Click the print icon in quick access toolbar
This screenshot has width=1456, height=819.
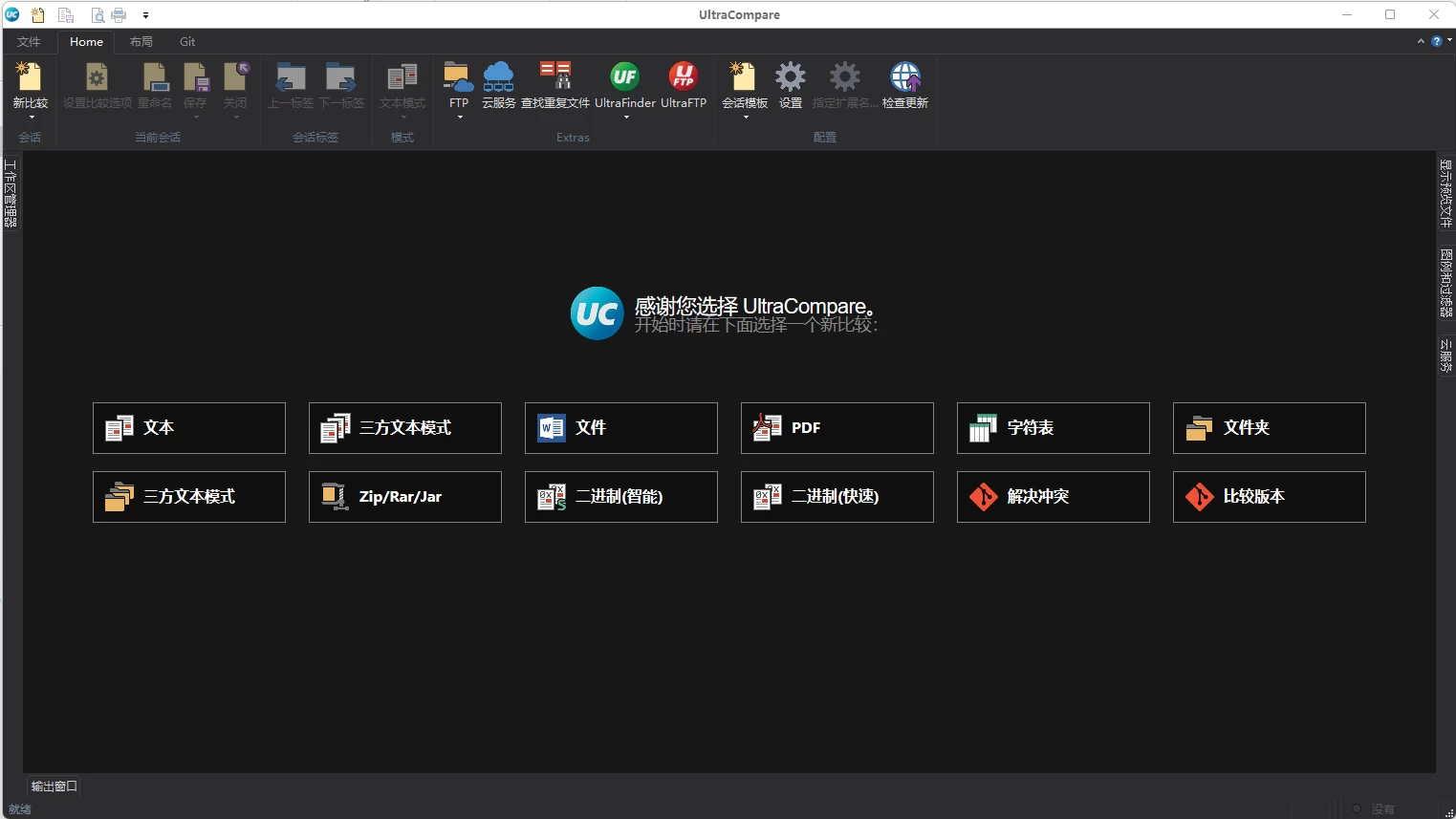pyautogui.click(x=120, y=14)
